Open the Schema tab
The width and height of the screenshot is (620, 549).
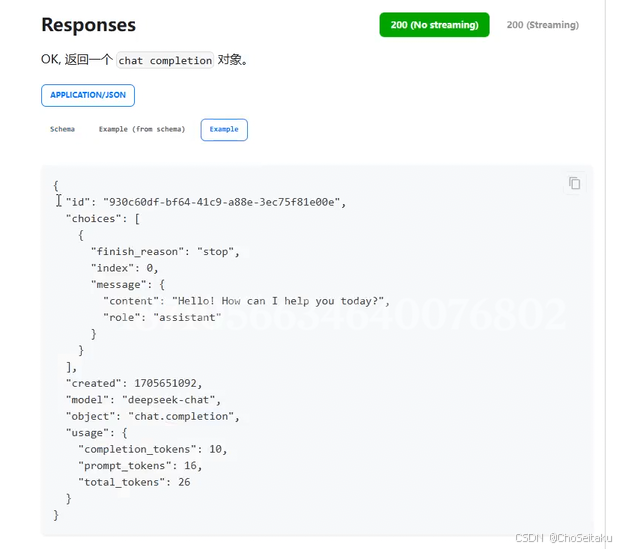tap(62, 129)
